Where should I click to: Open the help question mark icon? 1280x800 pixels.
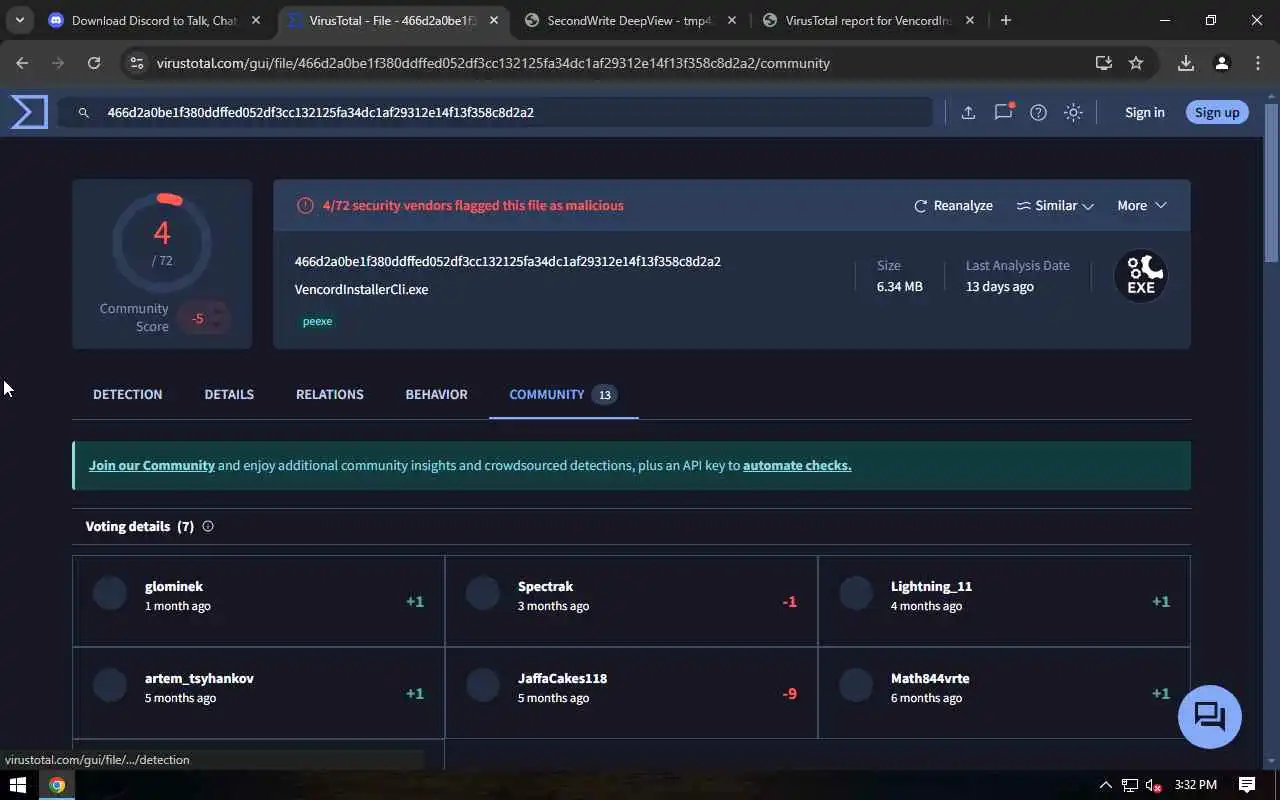pyautogui.click(x=1038, y=113)
